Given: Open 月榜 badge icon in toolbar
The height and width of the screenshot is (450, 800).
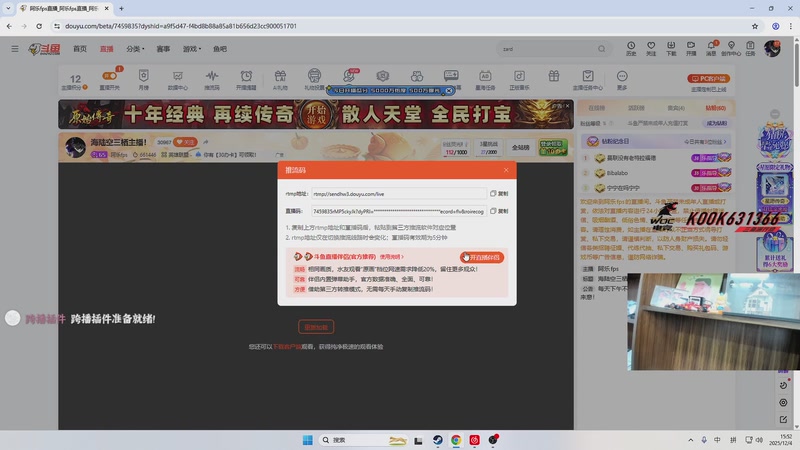Looking at the screenshot, I should 143,80.
